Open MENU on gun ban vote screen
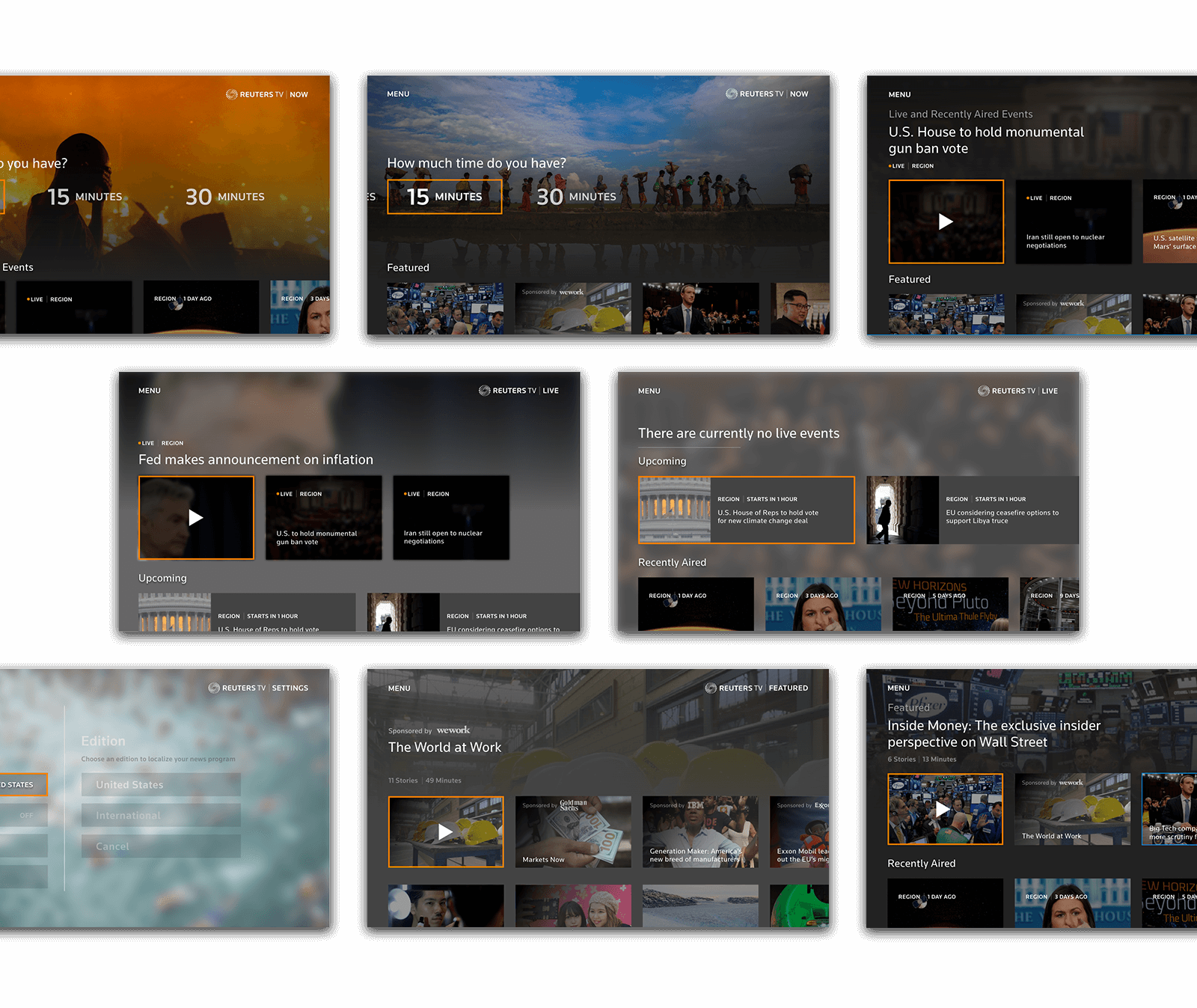1197x1008 pixels. coord(899,95)
